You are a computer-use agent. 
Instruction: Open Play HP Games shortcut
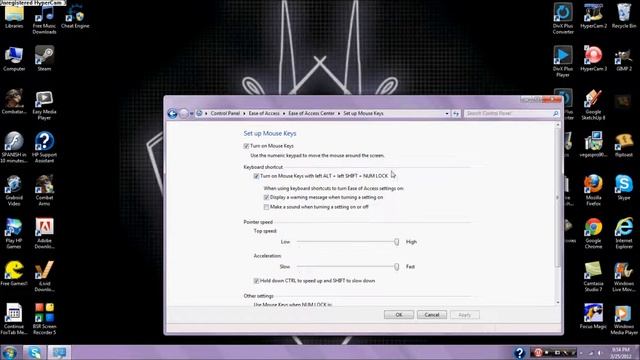[x=14, y=233]
